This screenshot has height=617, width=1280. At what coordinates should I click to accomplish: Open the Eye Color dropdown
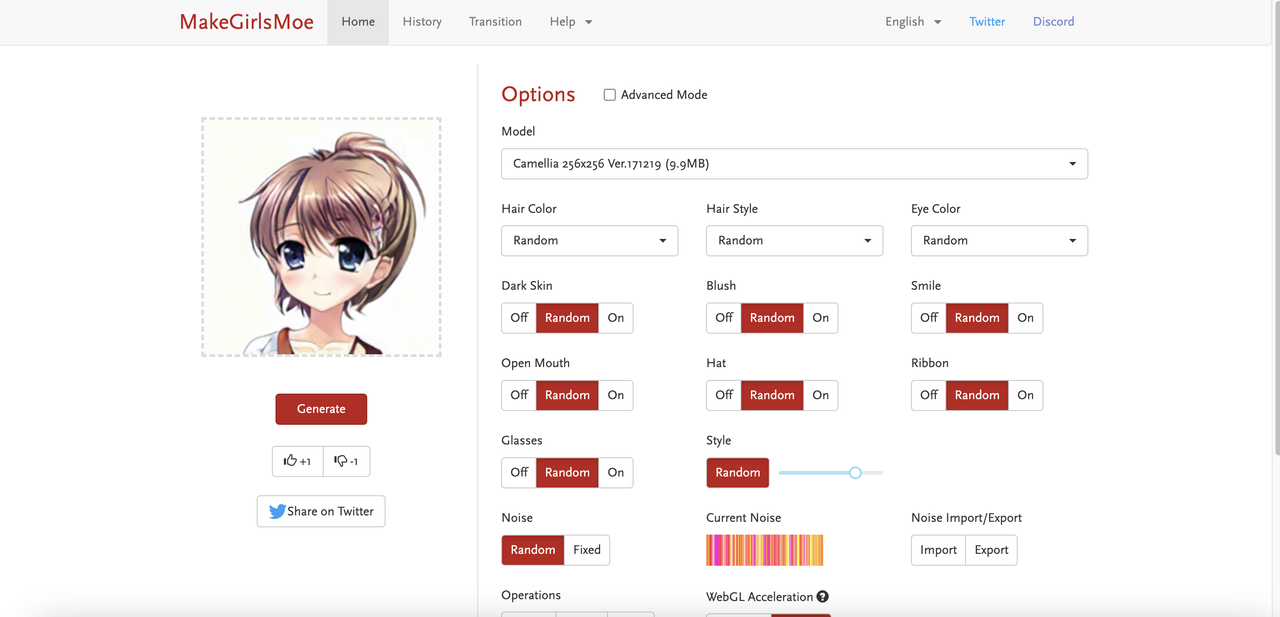click(x=998, y=240)
